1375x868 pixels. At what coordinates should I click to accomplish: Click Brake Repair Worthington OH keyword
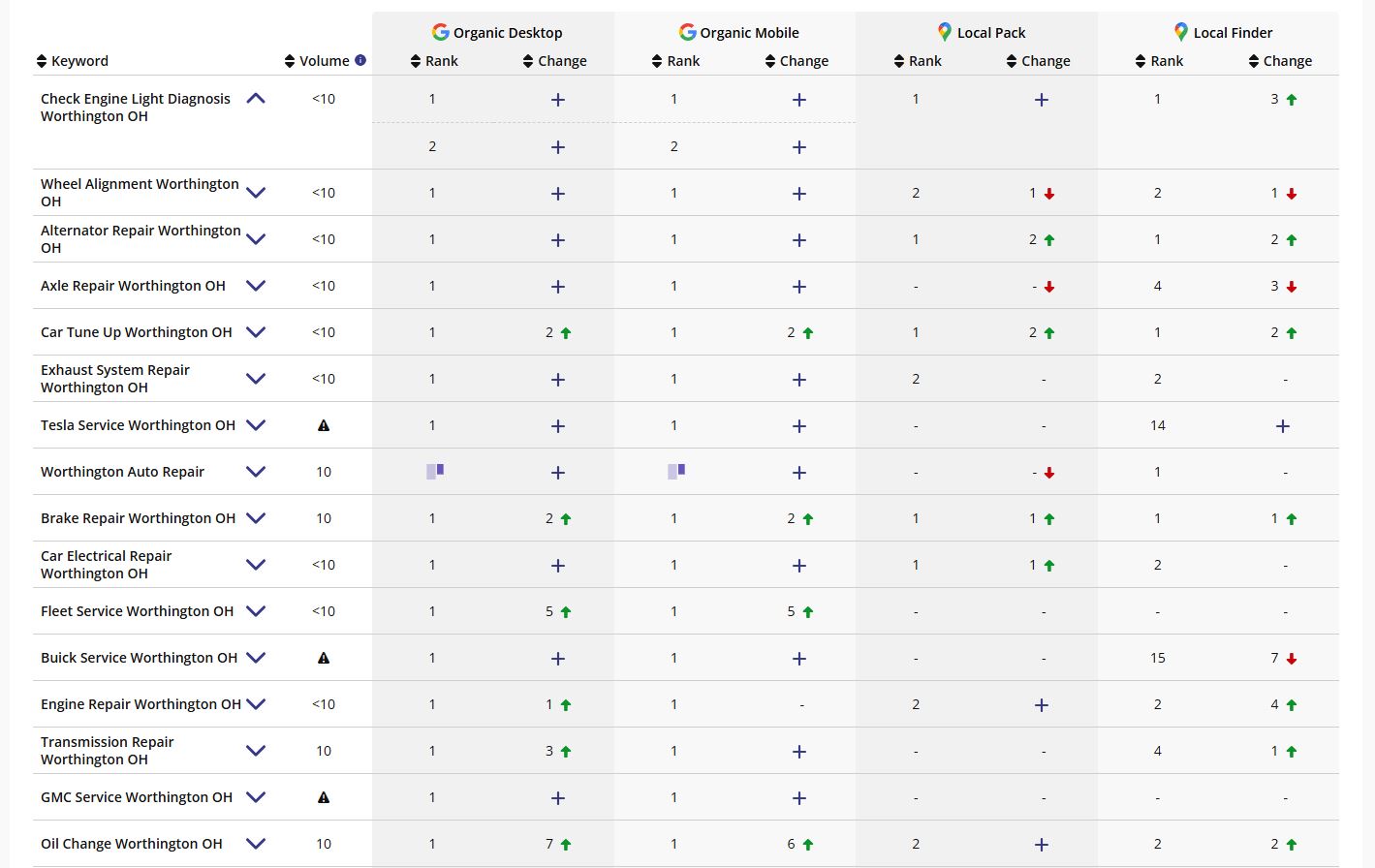[x=138, y=518]
